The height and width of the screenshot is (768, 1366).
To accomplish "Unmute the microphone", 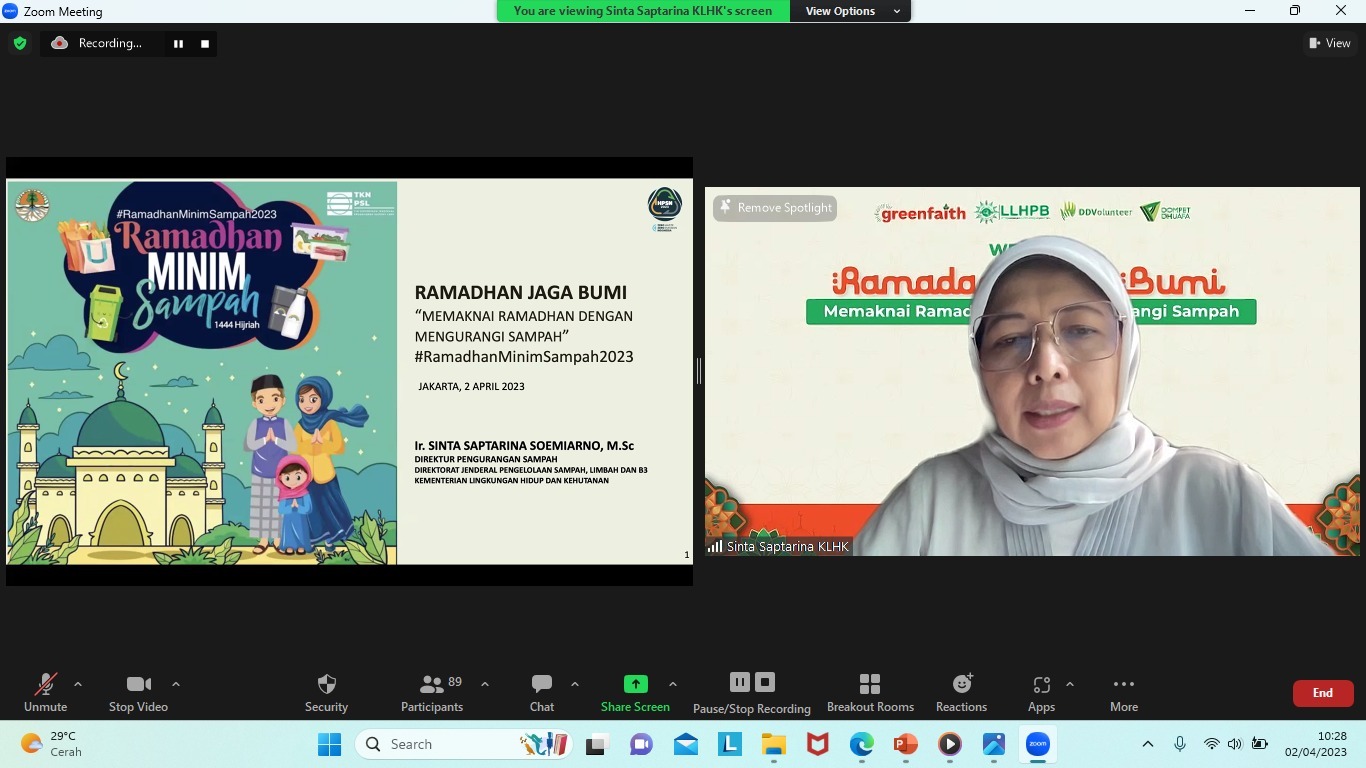I will tap(46, 692).
